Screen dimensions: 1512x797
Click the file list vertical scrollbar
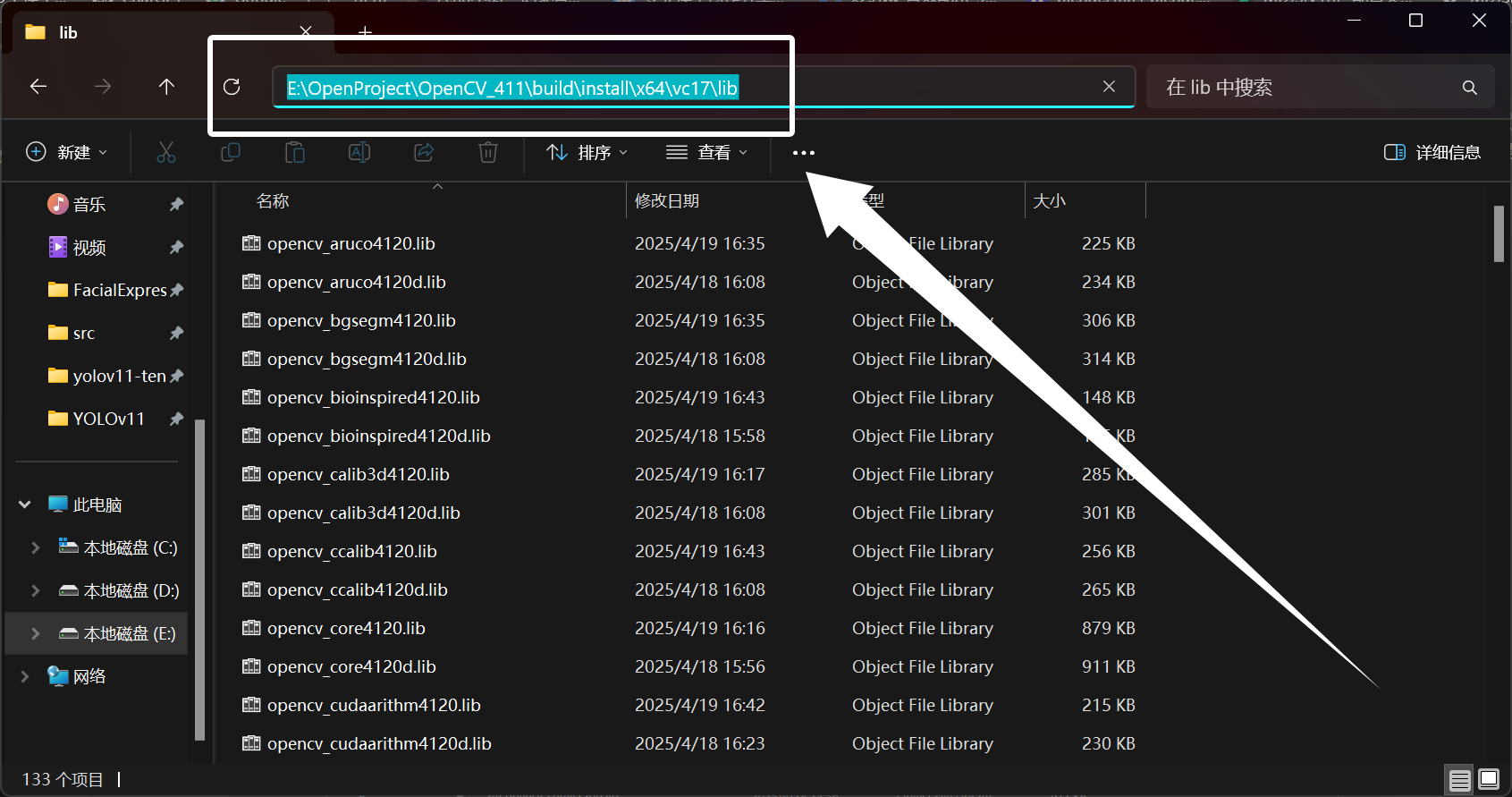coord(1499,233)
